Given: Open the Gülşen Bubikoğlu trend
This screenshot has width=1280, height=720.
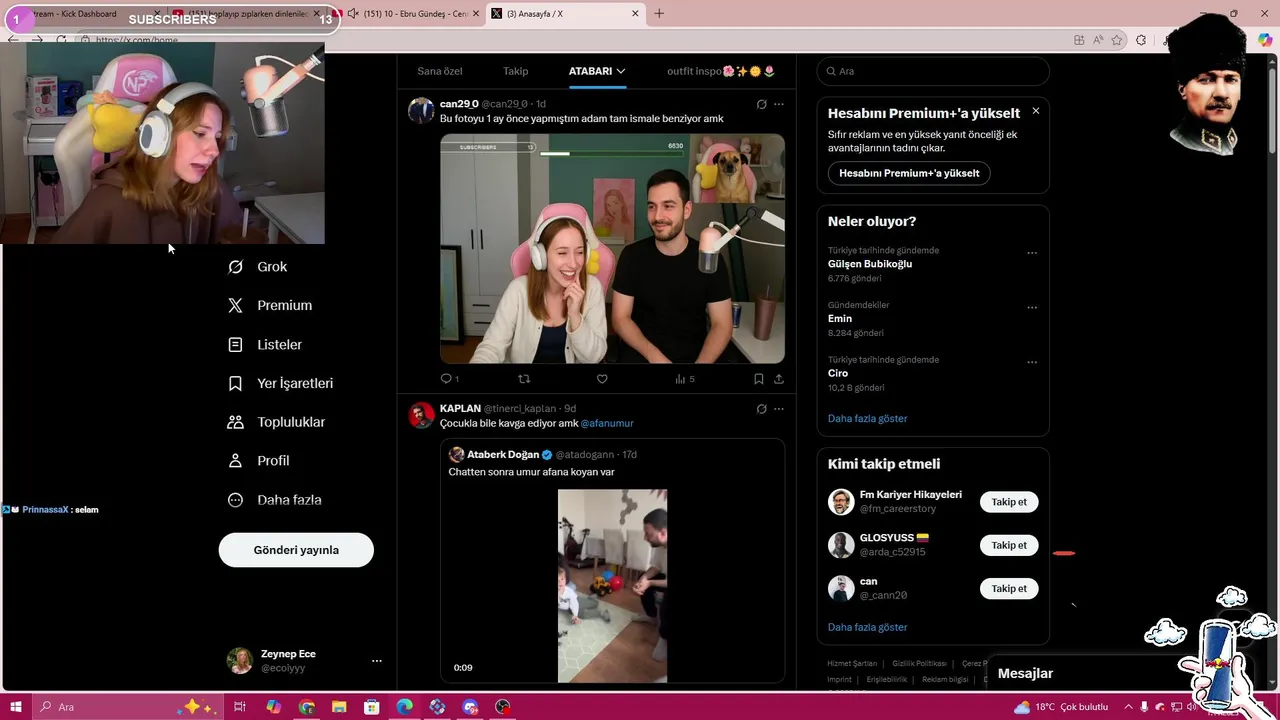Looking at the screenshot, I should pyautogui.click(x=870, y=264).
